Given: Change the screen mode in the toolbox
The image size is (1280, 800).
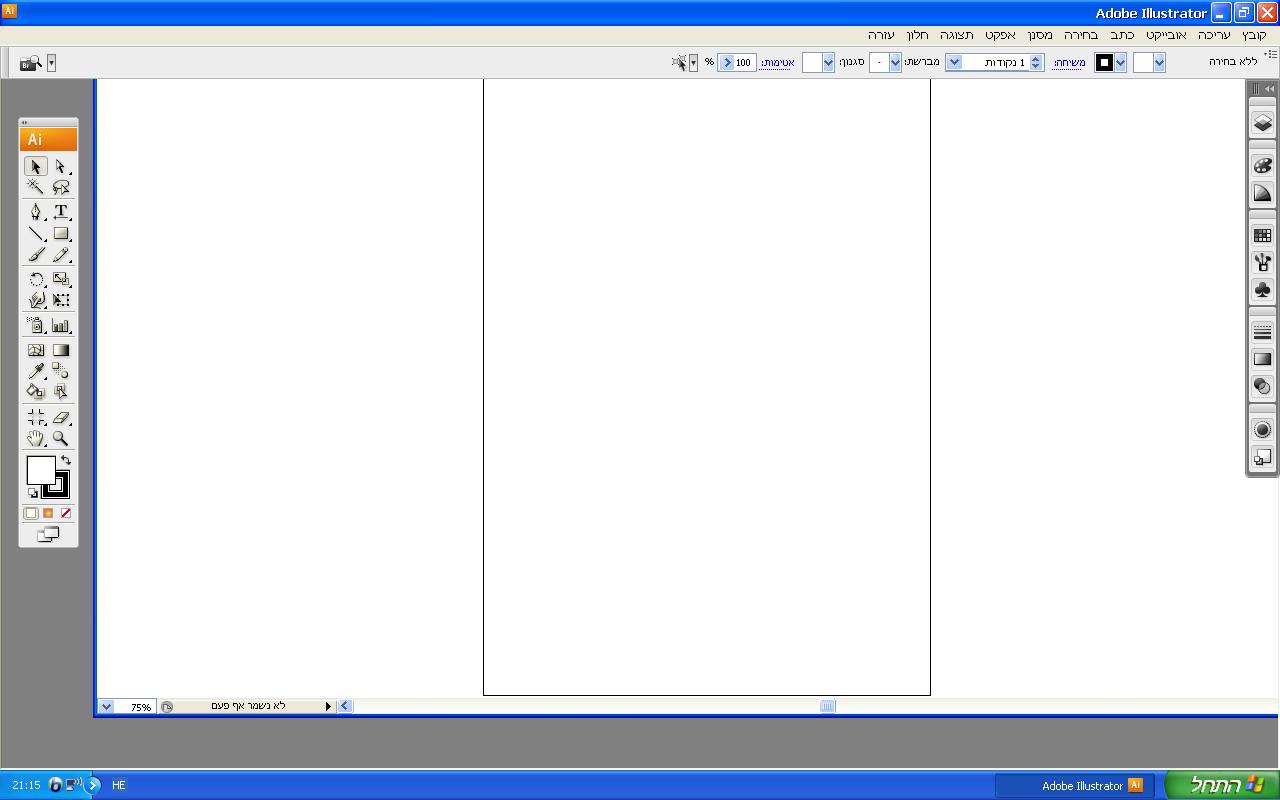Looking at the screenshot, I should [48, 535].
